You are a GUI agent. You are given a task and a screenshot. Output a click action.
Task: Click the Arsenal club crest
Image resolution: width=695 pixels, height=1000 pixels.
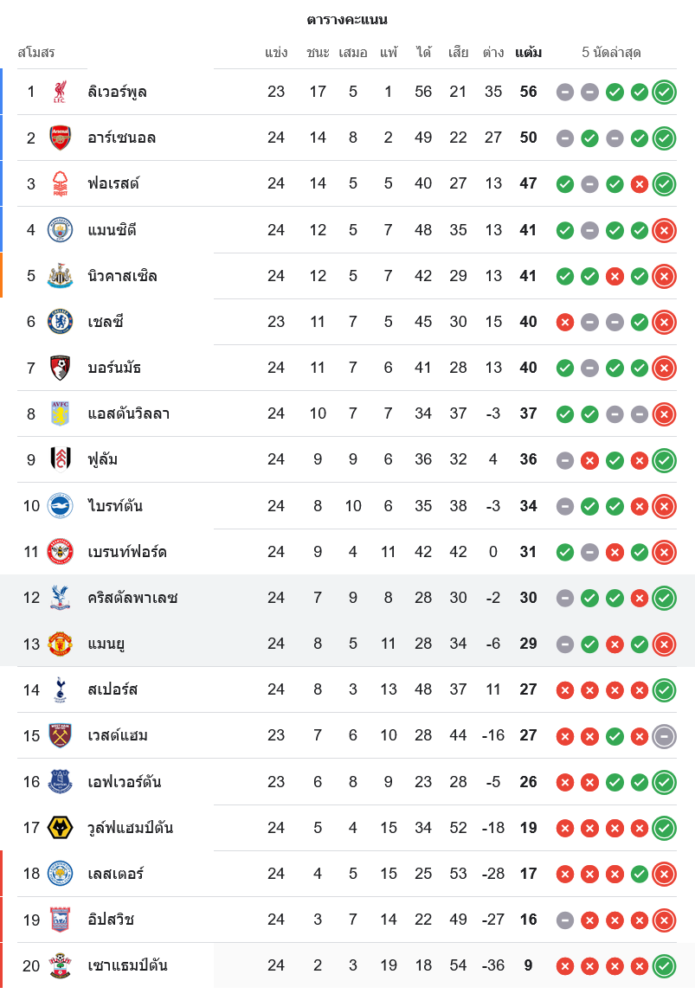pos(60,138)
